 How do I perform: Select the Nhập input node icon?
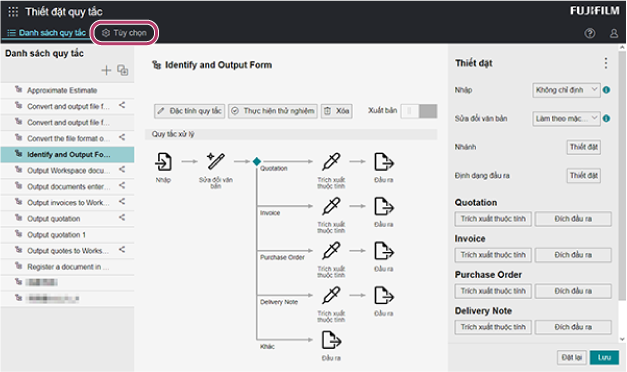pyautogui.click(x=164, y=162)
